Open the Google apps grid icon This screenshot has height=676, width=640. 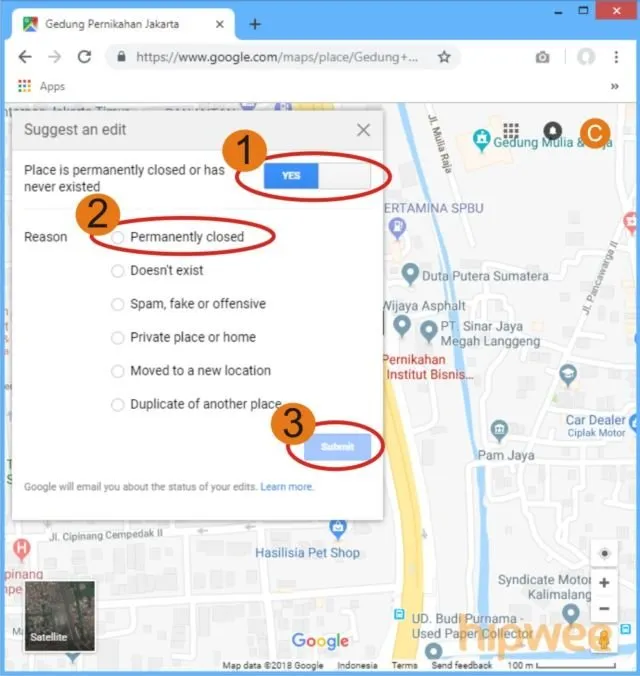[x=511, y=131]
